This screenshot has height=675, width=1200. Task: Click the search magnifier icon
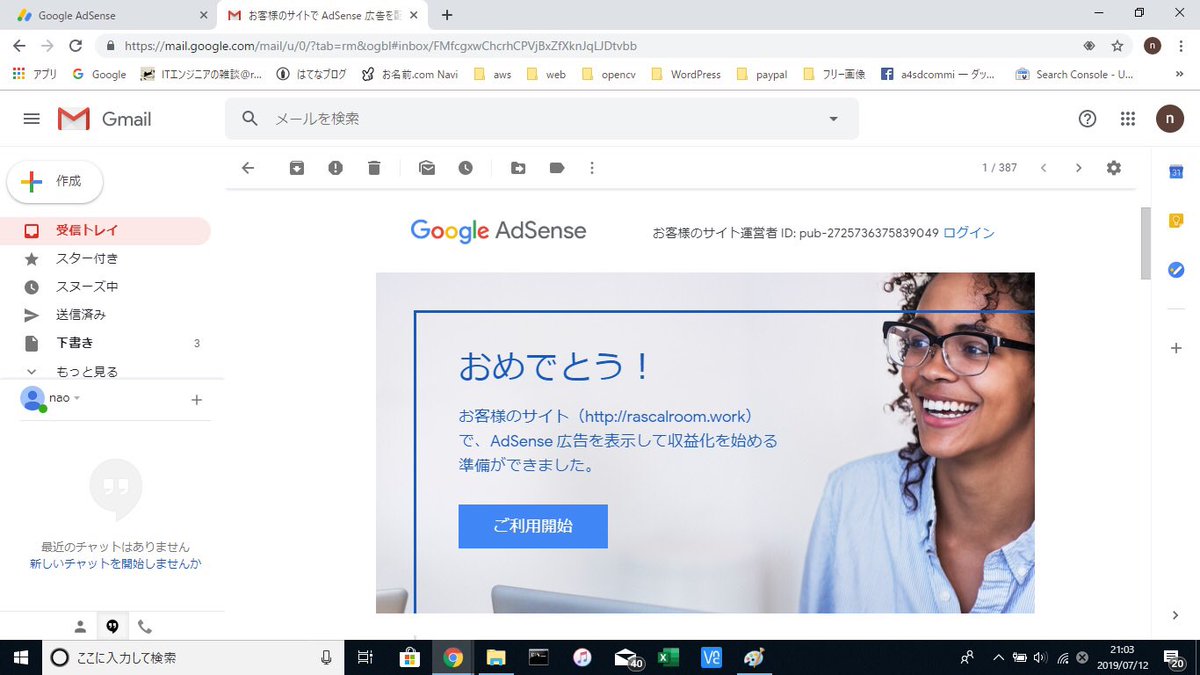[x=250, y=118]
